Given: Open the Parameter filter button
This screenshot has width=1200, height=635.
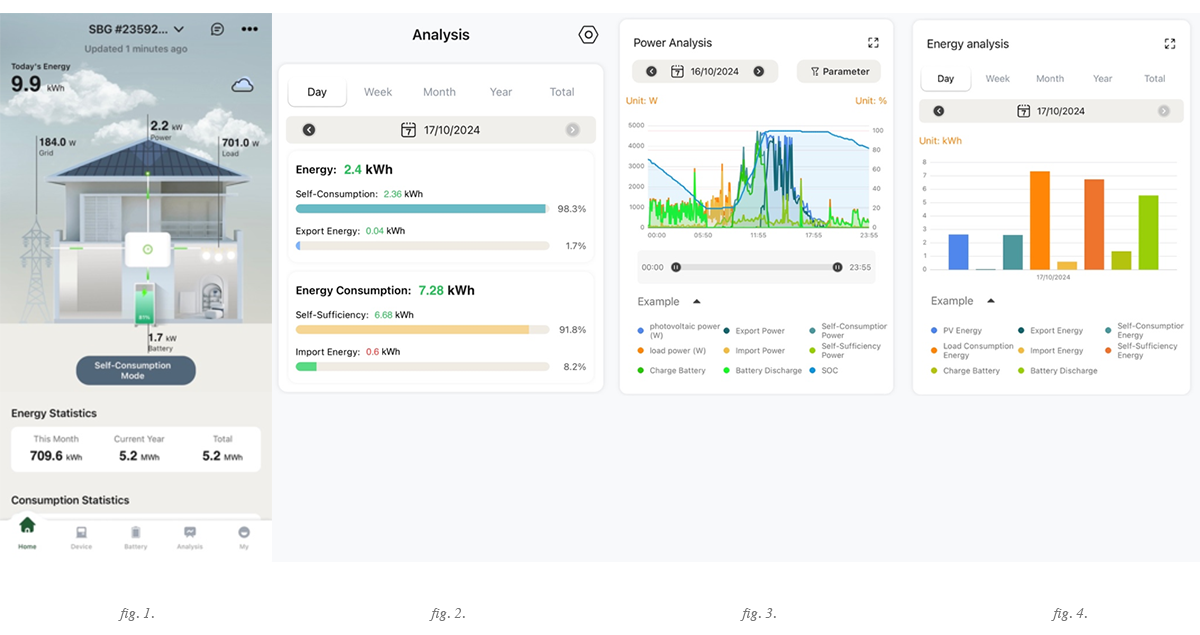Looking at the screenshot, I should click(x=839, y=71).
